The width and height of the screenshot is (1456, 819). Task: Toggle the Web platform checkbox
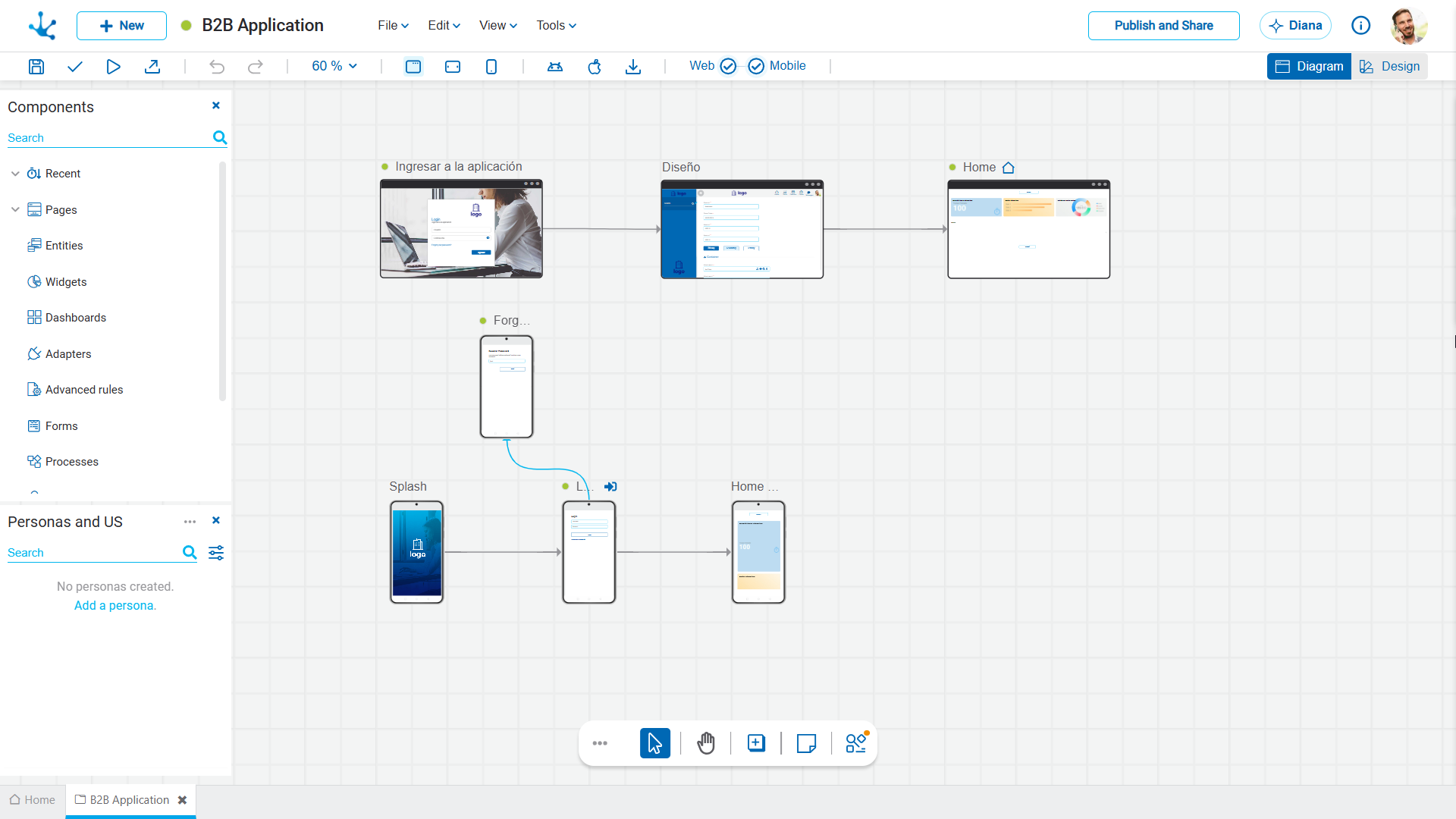pos(728,67)
